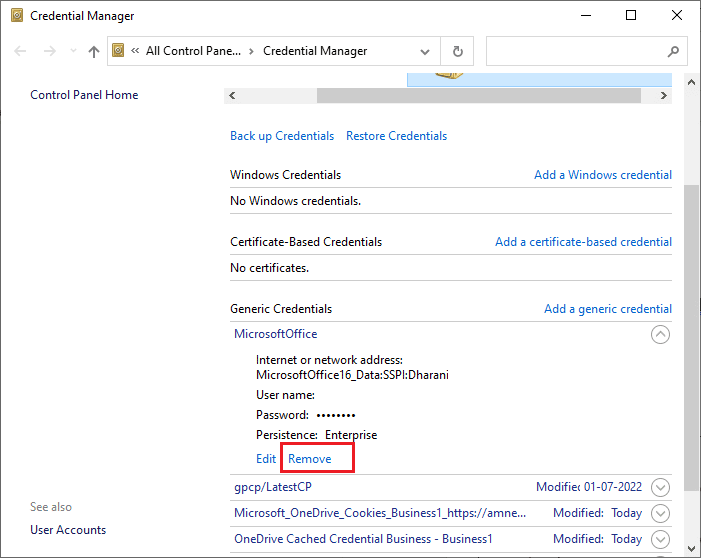Go up one level with up arrow
The image size is (701, 558).
point(93,51)
